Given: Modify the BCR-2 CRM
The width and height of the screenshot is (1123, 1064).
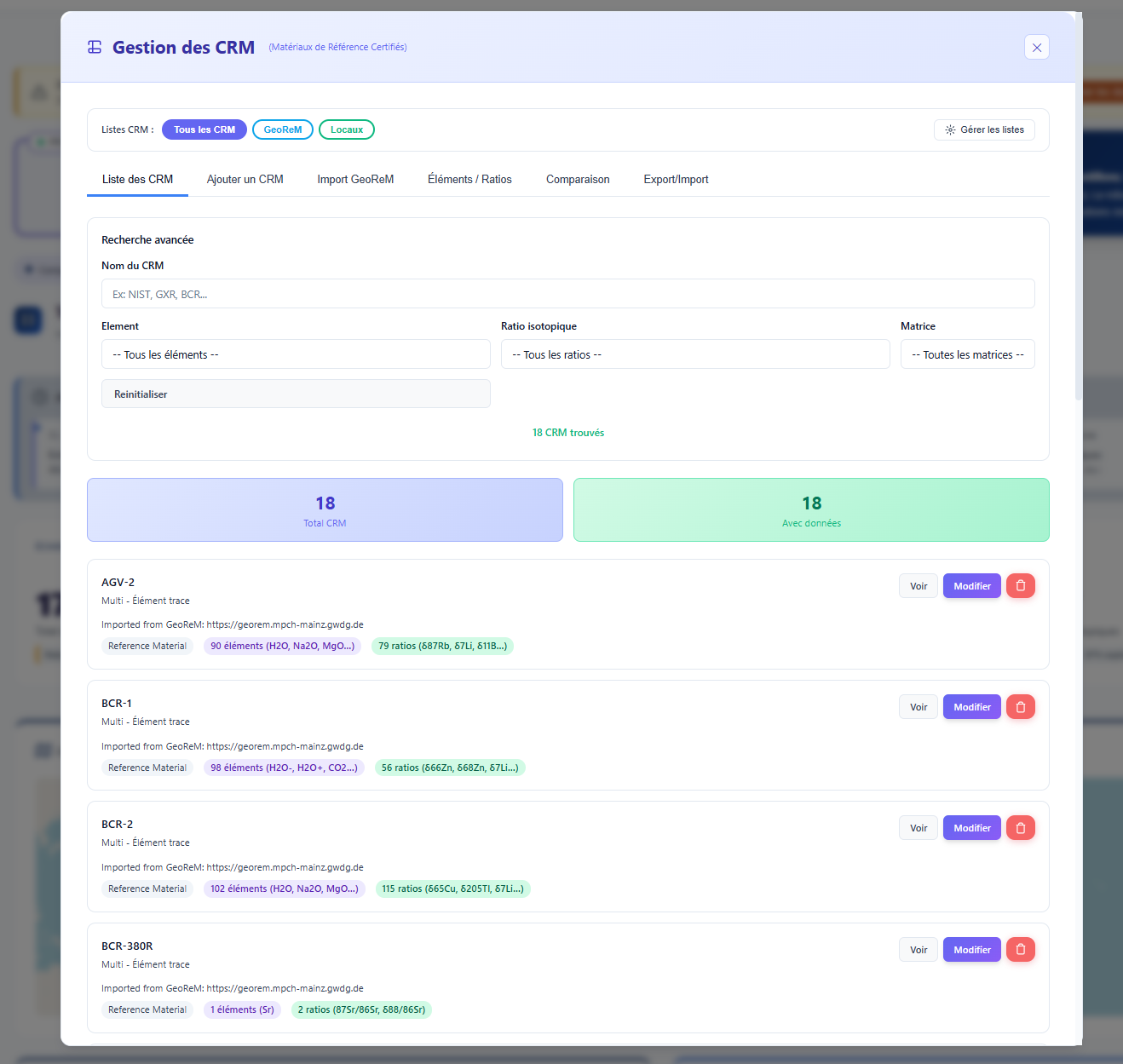Looking at the screenshot, I should click(971, 828).
